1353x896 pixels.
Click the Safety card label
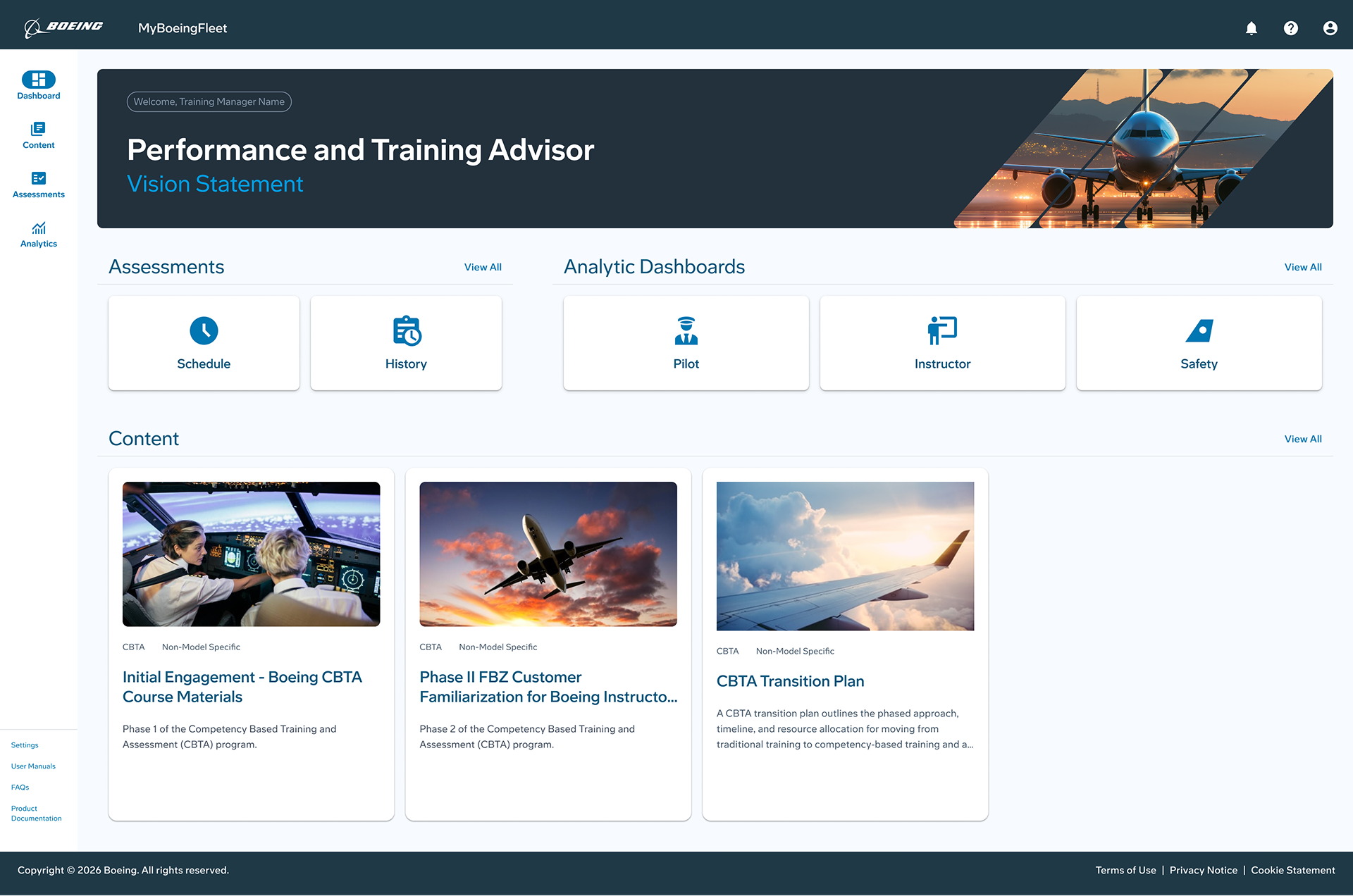(1199, 364)
